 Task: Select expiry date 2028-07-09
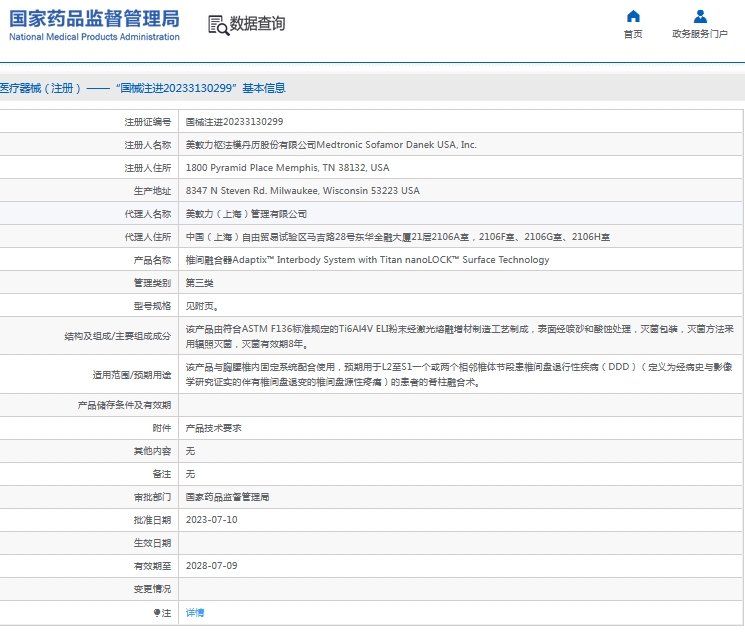[211, 566]
